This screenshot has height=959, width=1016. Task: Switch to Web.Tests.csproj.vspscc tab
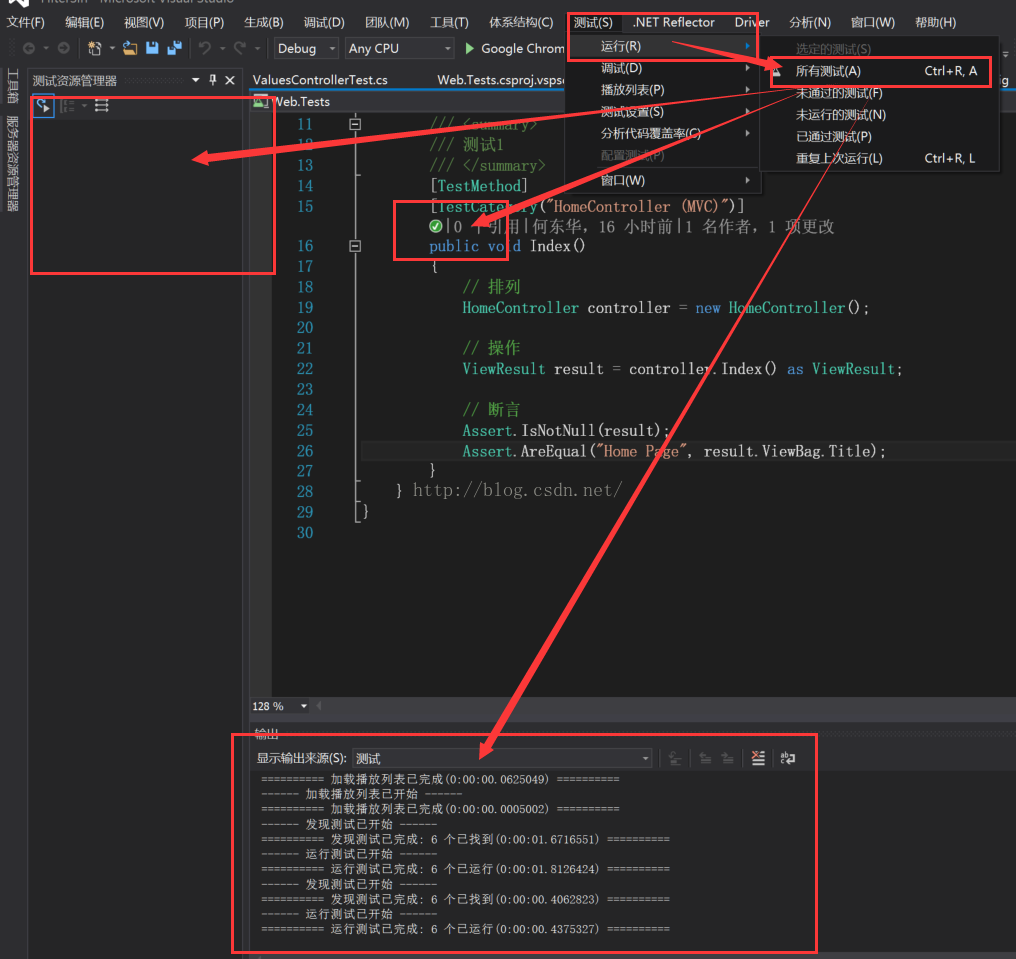(x=500, y=80)
